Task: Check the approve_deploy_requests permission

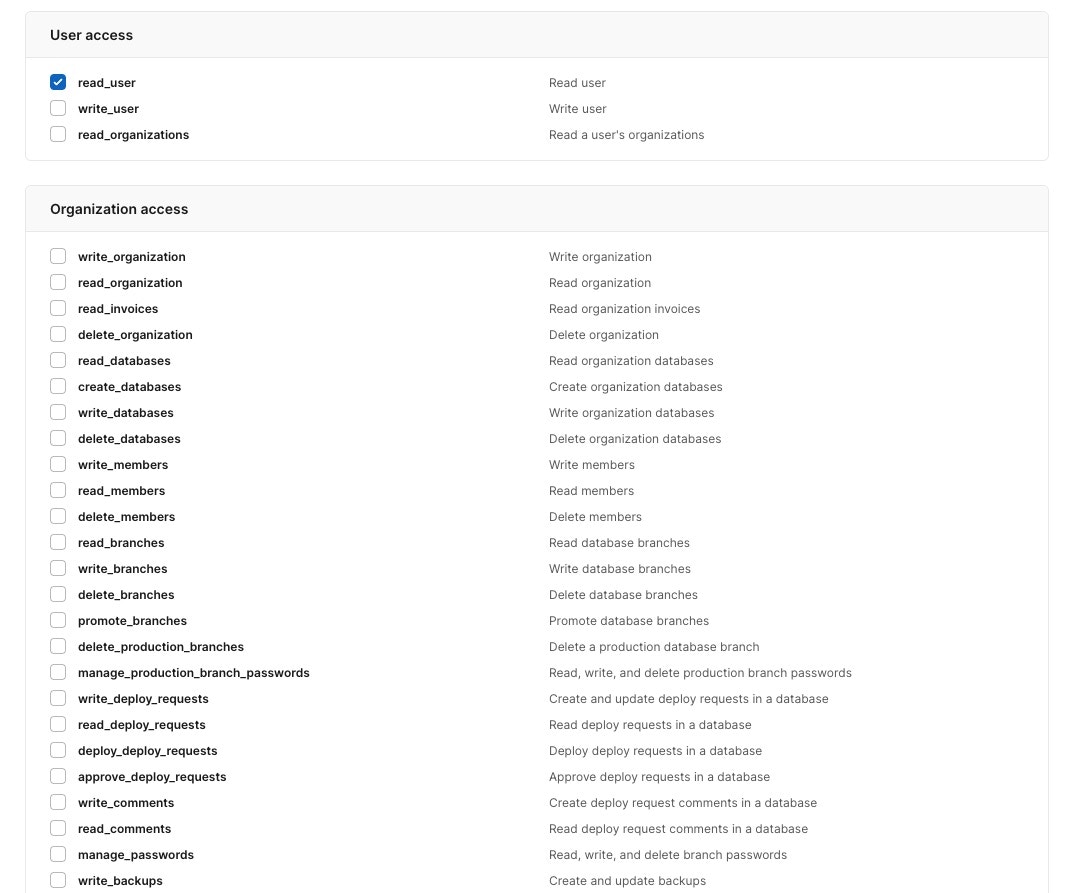Action: point(58,776)
